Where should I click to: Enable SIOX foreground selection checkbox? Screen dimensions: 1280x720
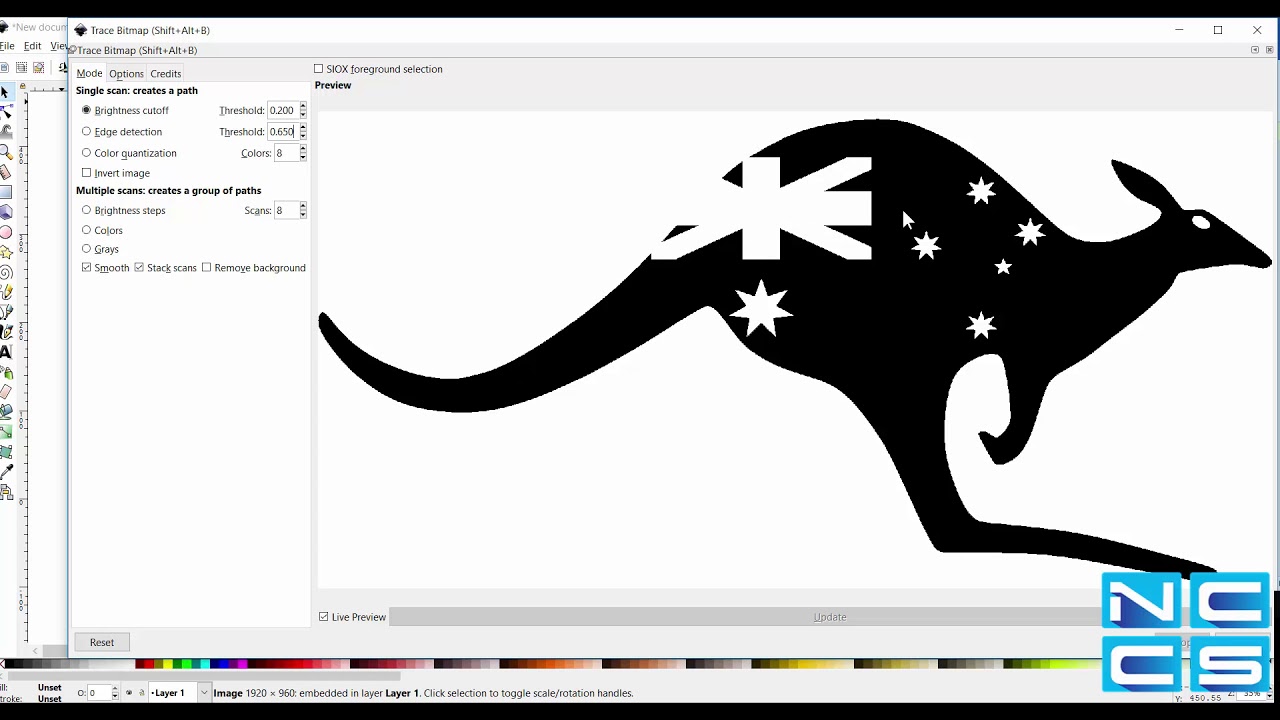318,69
